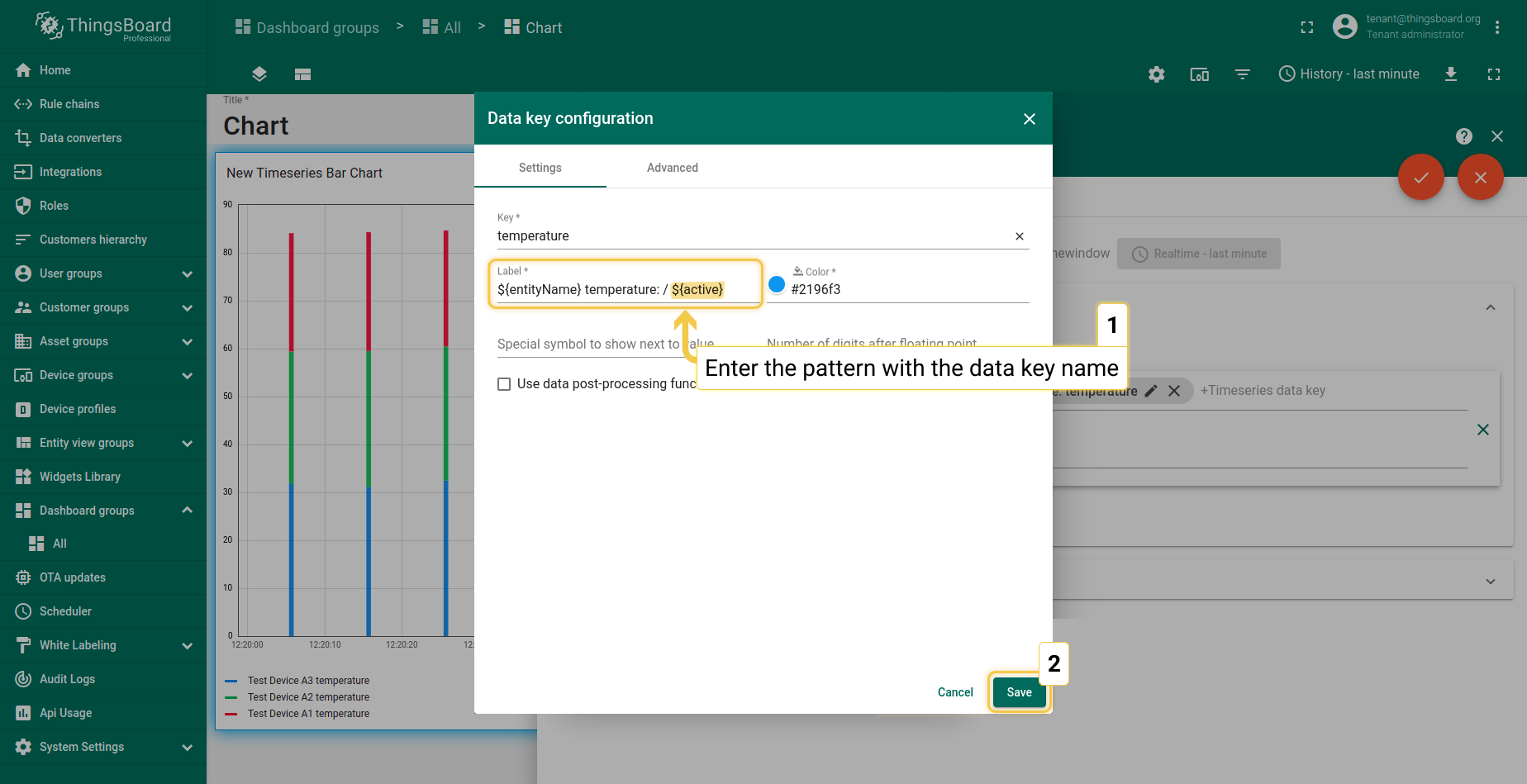Select All under Dashboard groups
Screen dimensions: 1527x784
[x=102, y=544]
